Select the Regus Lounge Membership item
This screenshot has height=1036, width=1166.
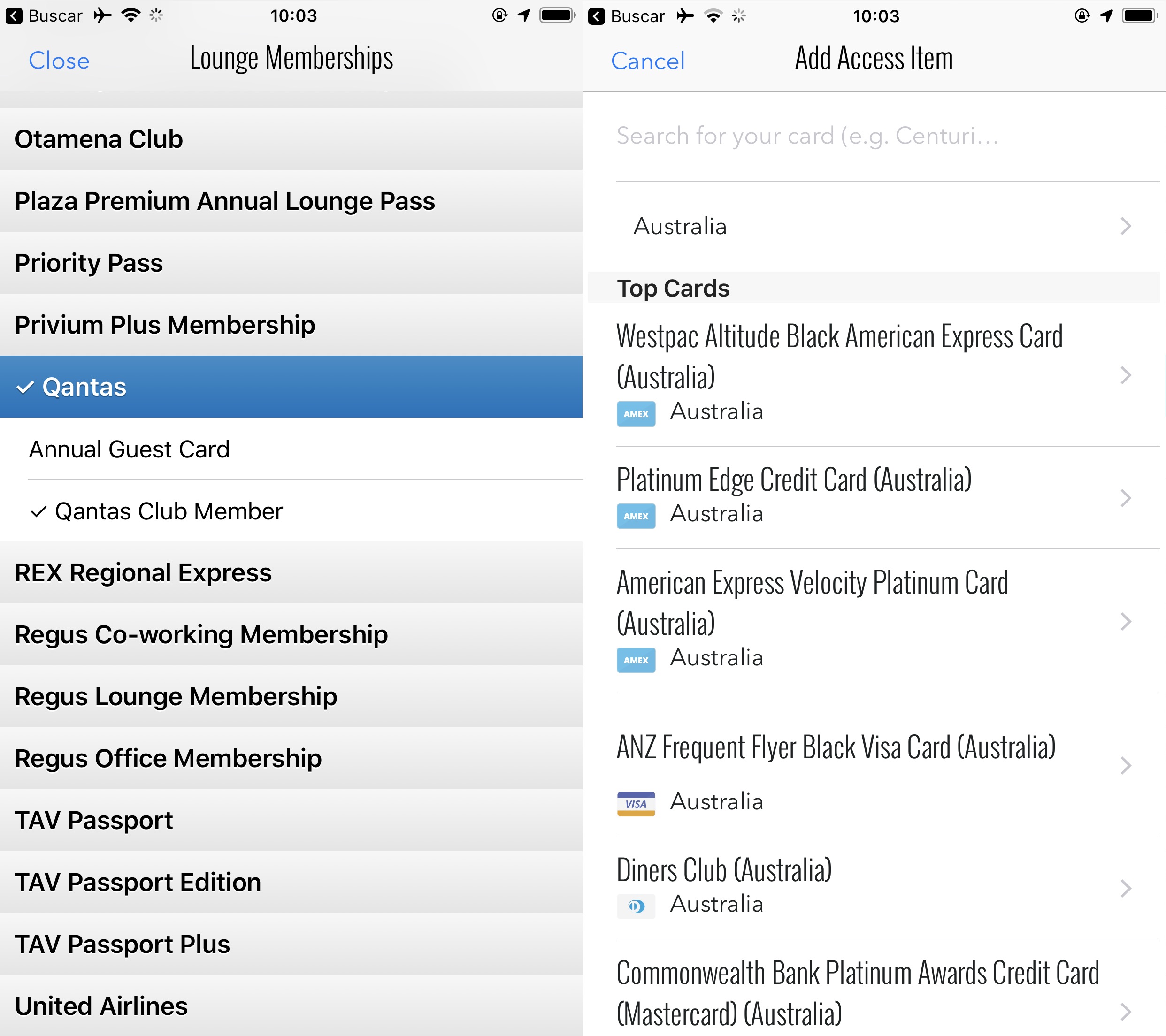291,696
